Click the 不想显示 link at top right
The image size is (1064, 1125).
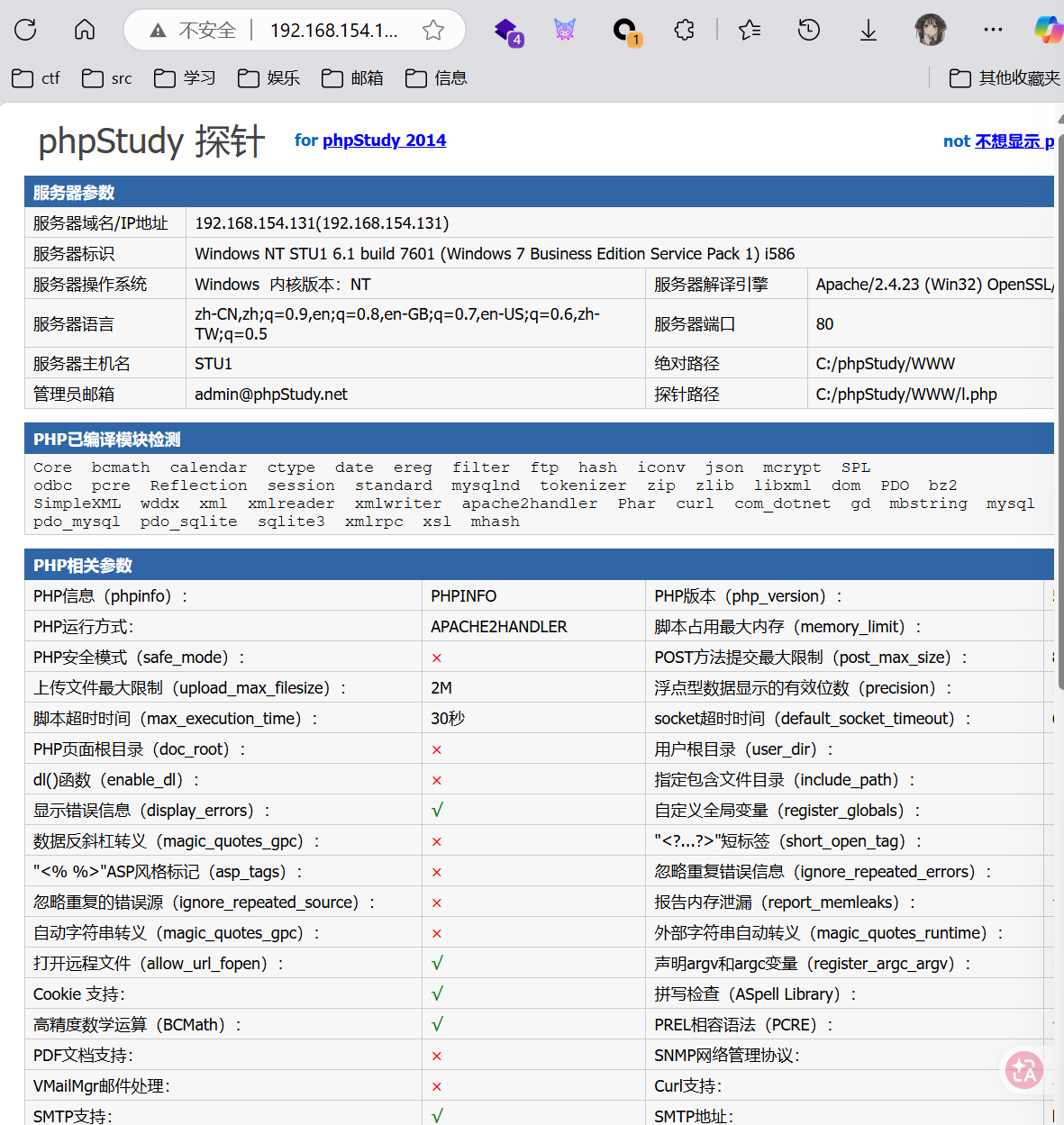pyautogui.click(x=1014, y=141)
